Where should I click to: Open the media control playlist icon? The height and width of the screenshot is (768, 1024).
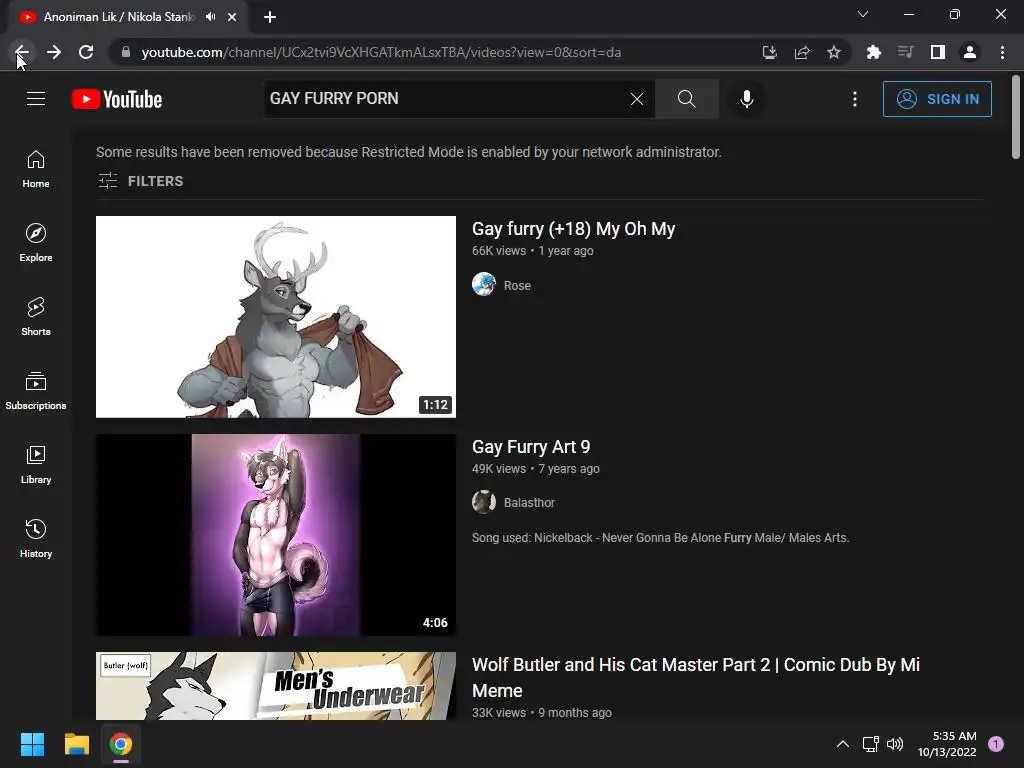905,52
